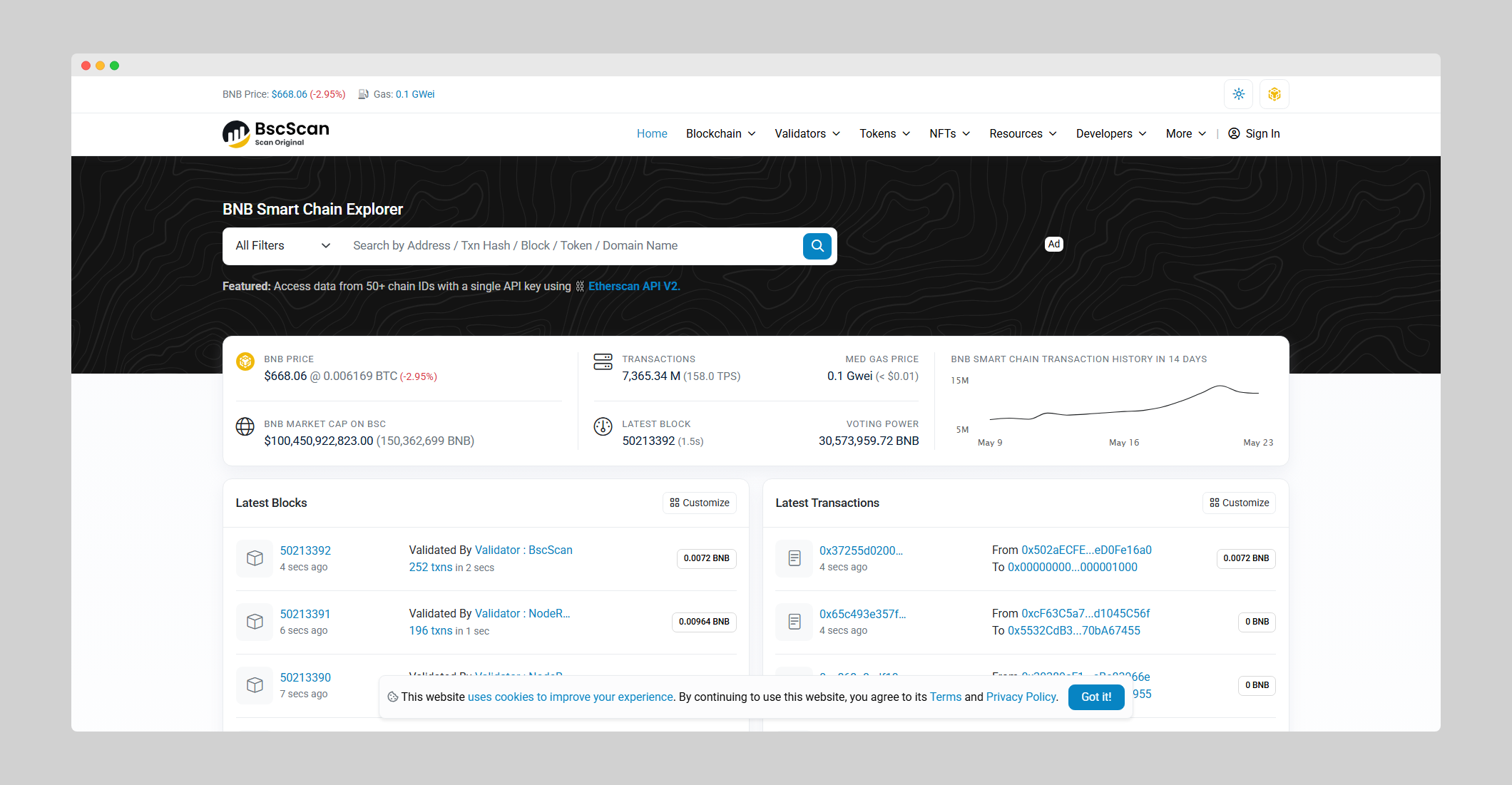The height and width of the screenshot is (785, 1512).
Task: Click the 30,573,959.72 BNB voting power
Action: [x=869, y=441]
